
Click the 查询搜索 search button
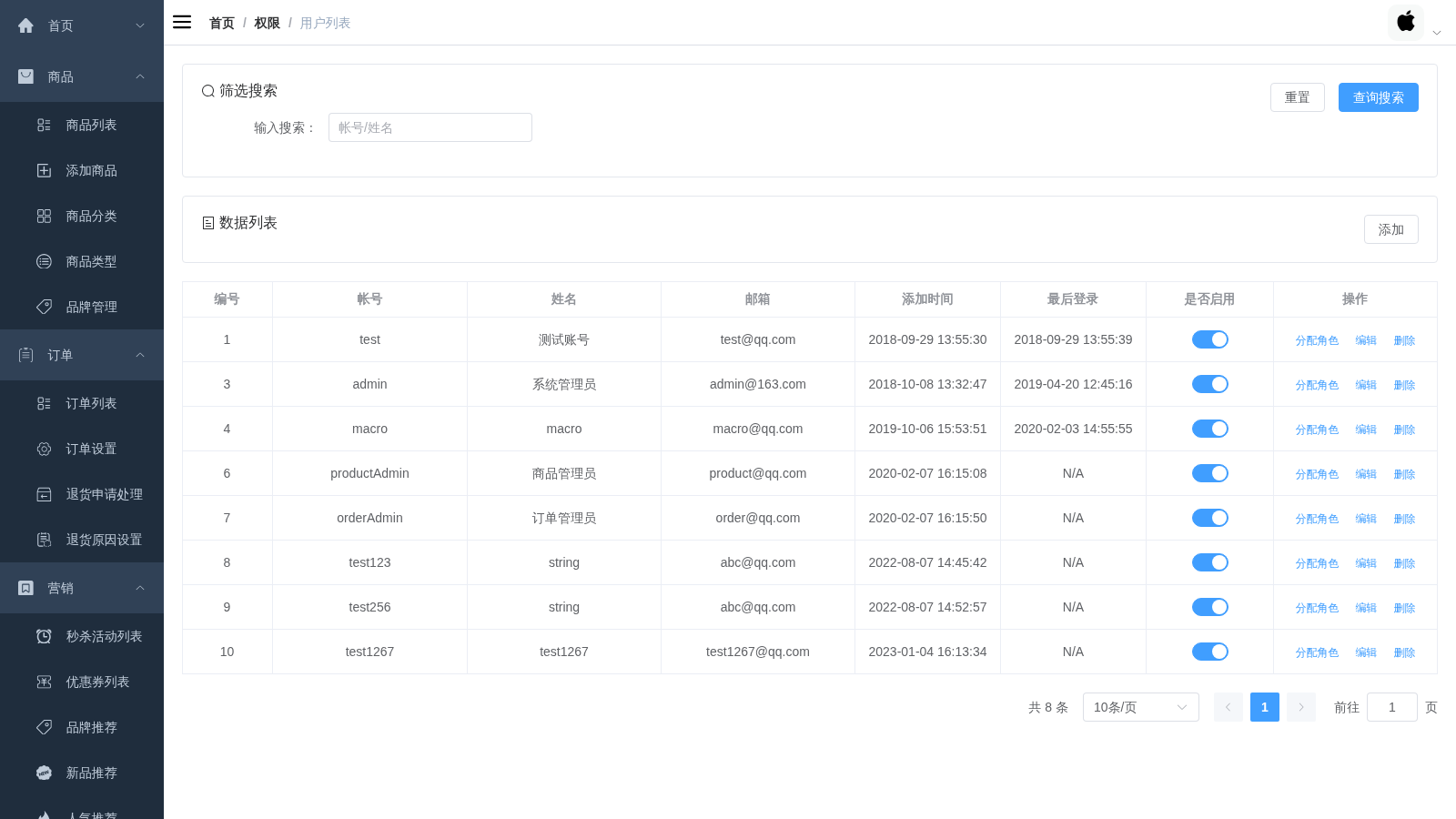point(1379,97)
